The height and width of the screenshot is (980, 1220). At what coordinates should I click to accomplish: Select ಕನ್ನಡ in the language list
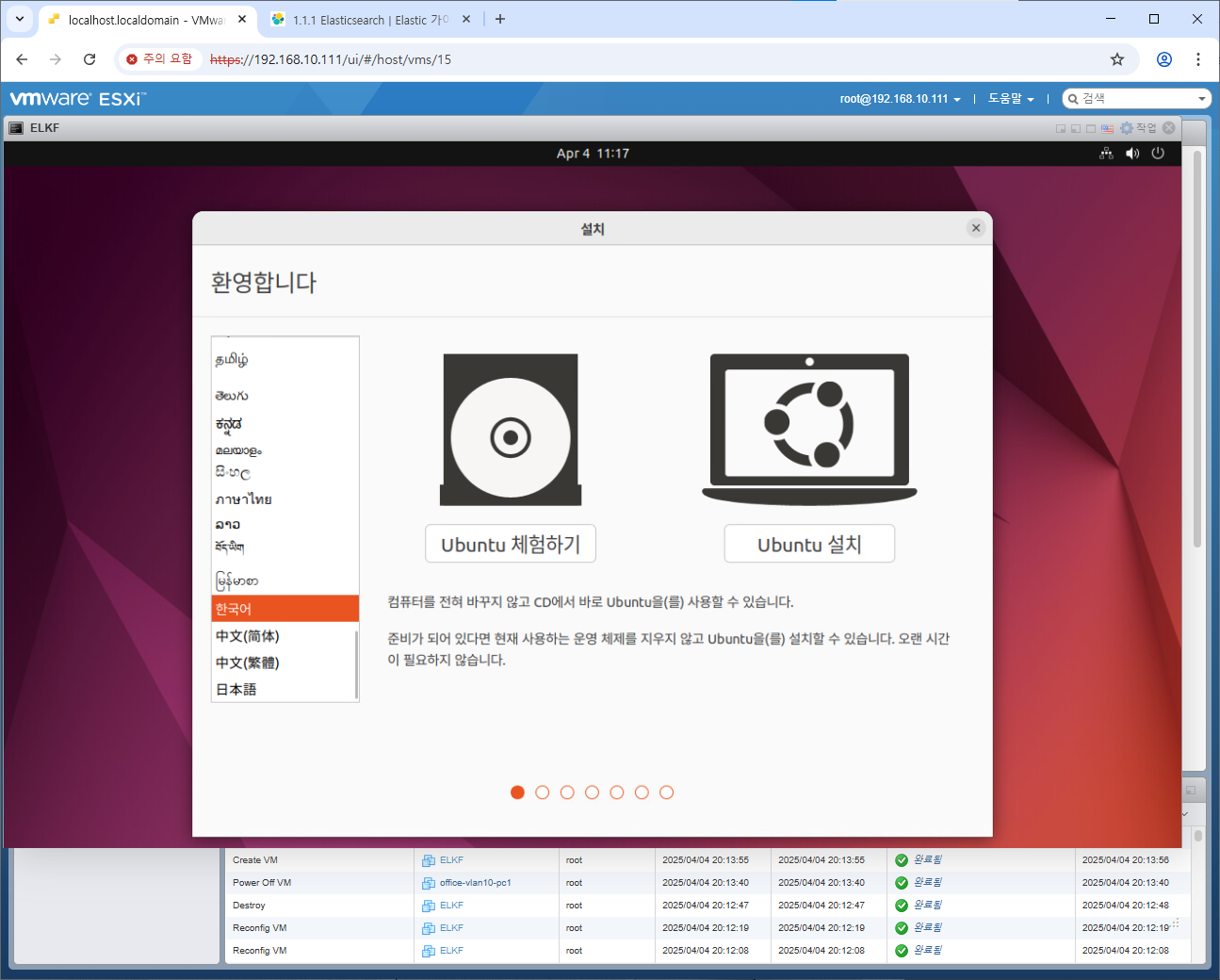(x=284, y=424)
